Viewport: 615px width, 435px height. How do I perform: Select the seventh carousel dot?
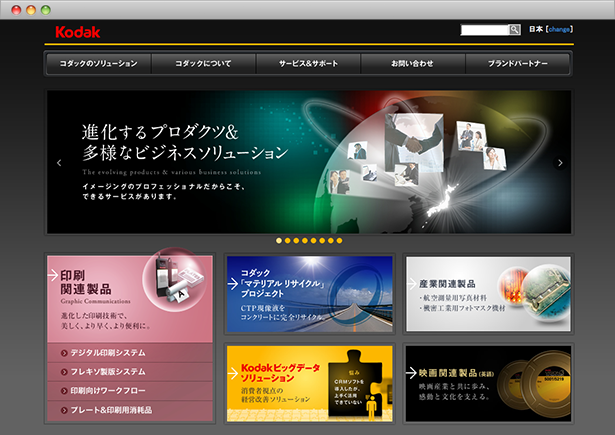[x=331, y=240]
